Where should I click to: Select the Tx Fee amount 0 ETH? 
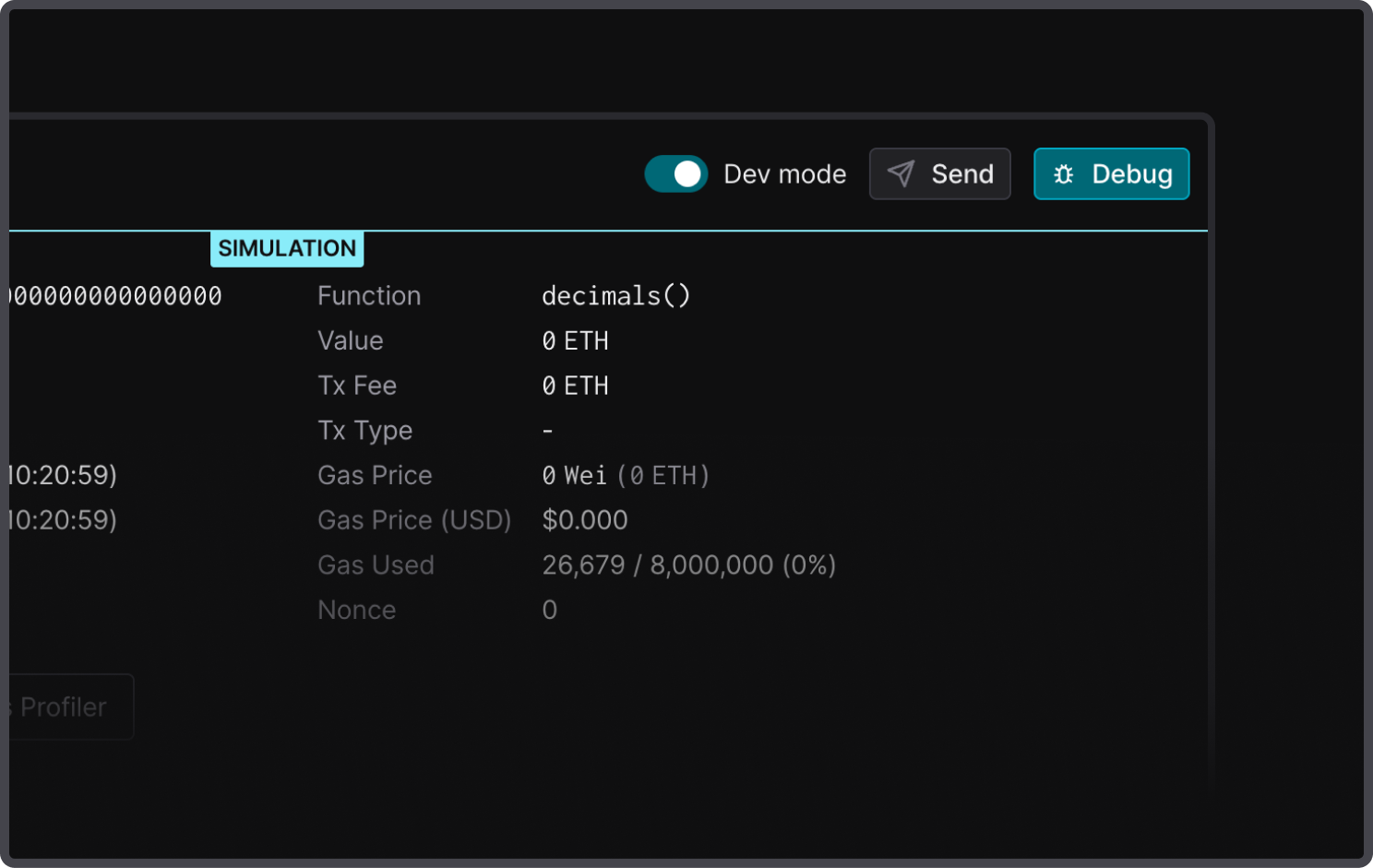tap(575, 386)
